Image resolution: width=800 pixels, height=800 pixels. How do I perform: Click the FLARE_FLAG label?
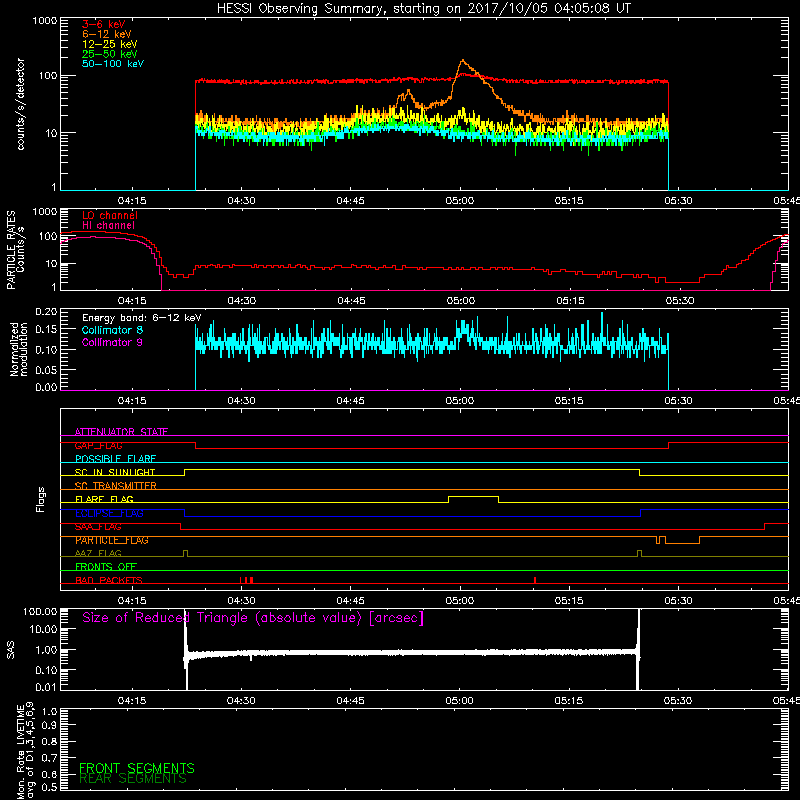click(x=104, y=499)
